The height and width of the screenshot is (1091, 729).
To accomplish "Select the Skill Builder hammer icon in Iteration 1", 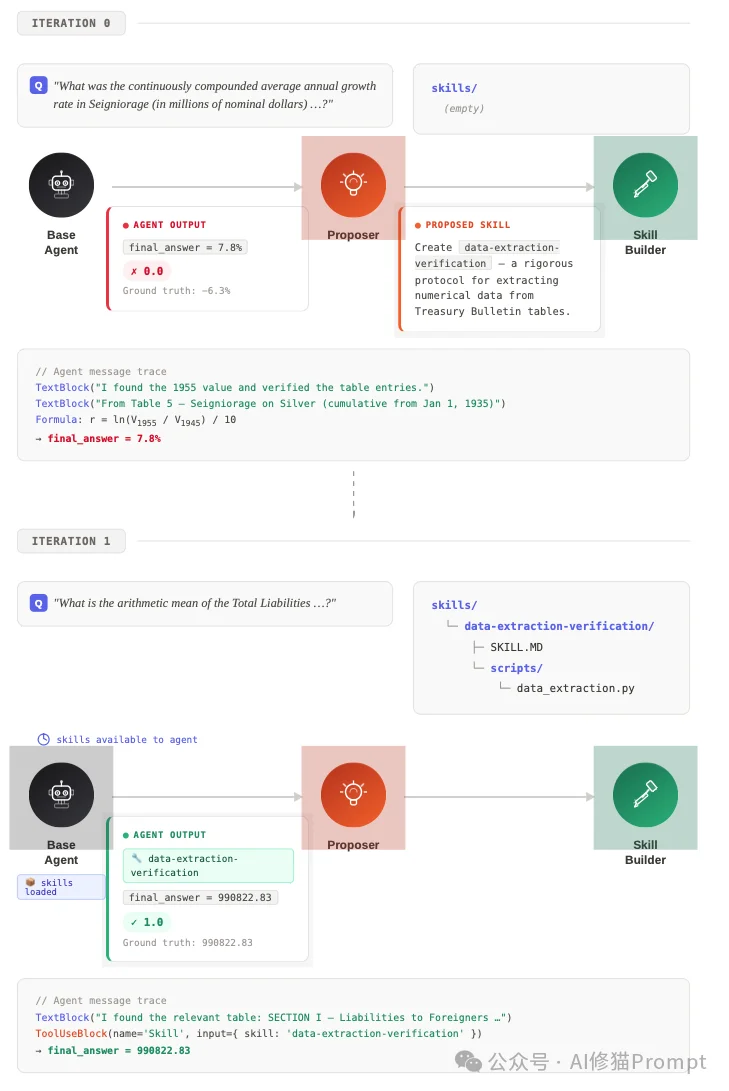I will click(x=645, y=795).
